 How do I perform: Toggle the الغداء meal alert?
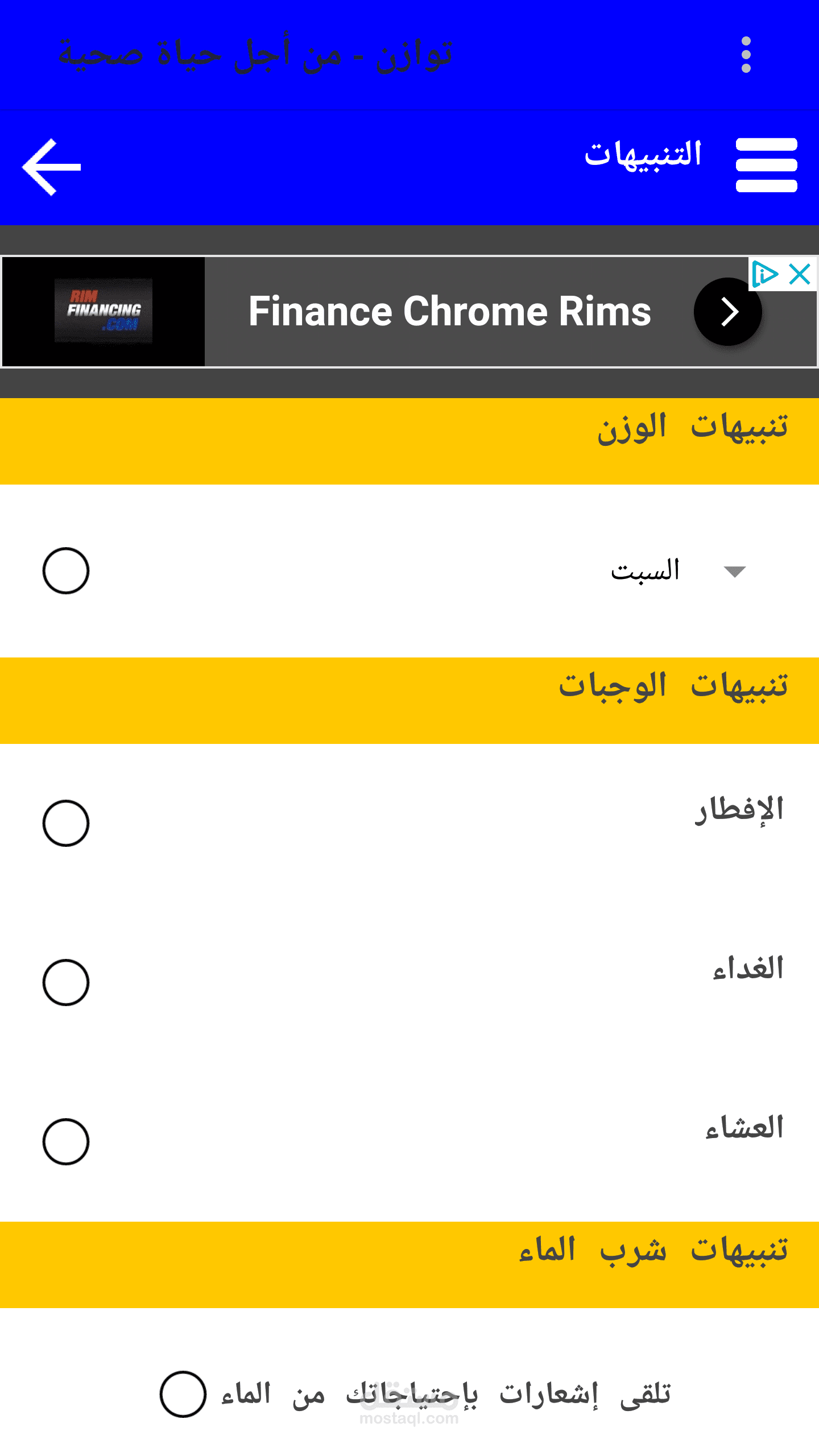[66, 983]
